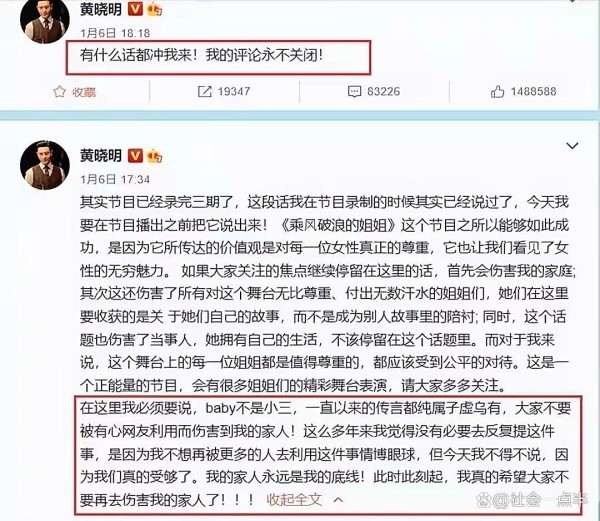Click the collapse caret after 收起全文
The height and width of the screenshot is (521, 600).
(x=338, y=500)
